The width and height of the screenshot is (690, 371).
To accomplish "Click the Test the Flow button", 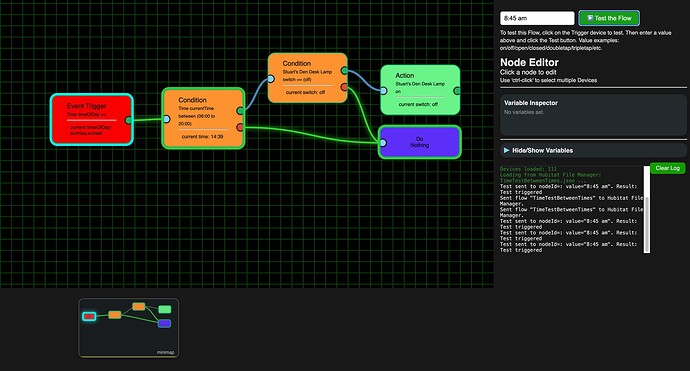I will [x=609, y=18].
